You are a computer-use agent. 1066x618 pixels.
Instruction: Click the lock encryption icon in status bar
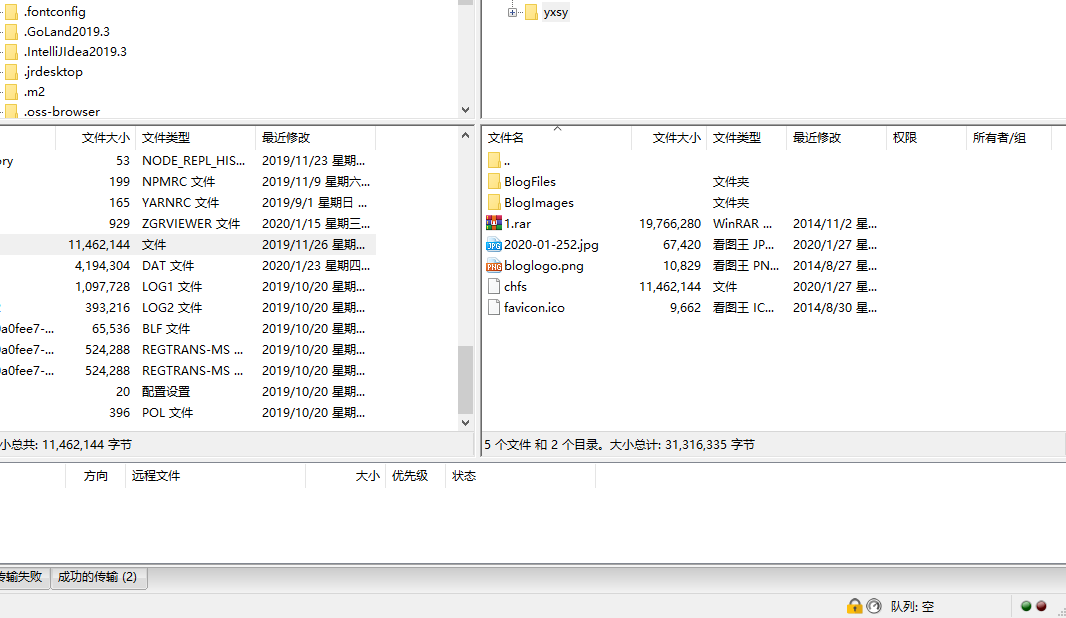pos(854,606)
